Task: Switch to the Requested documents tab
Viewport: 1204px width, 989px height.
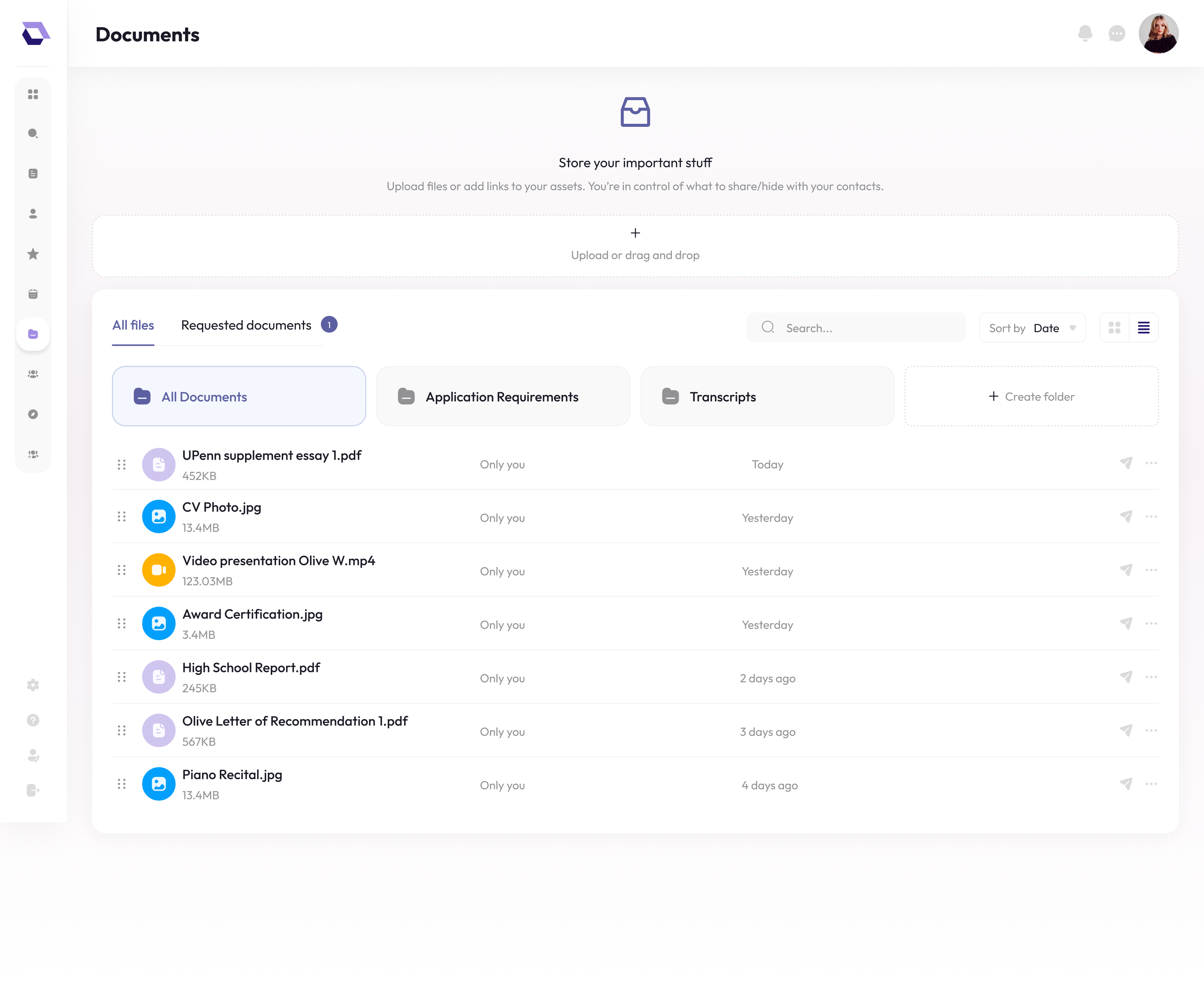Action: coord(246,325)
